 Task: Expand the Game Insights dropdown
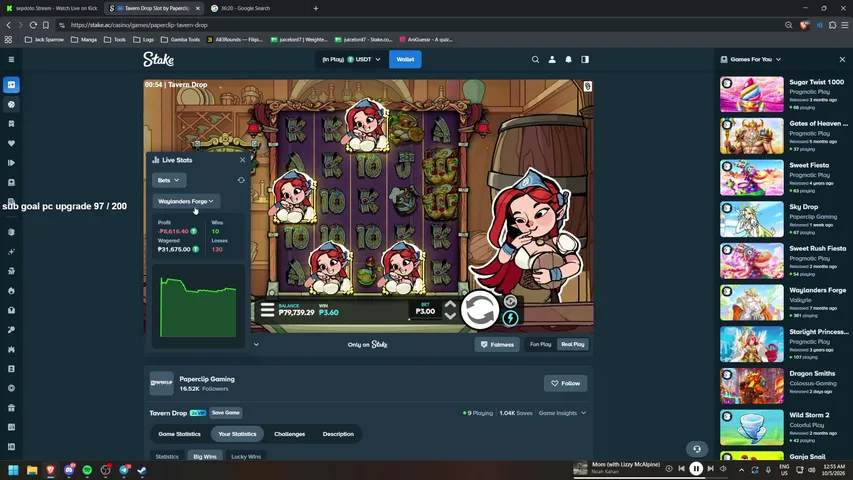click(563, 413)
